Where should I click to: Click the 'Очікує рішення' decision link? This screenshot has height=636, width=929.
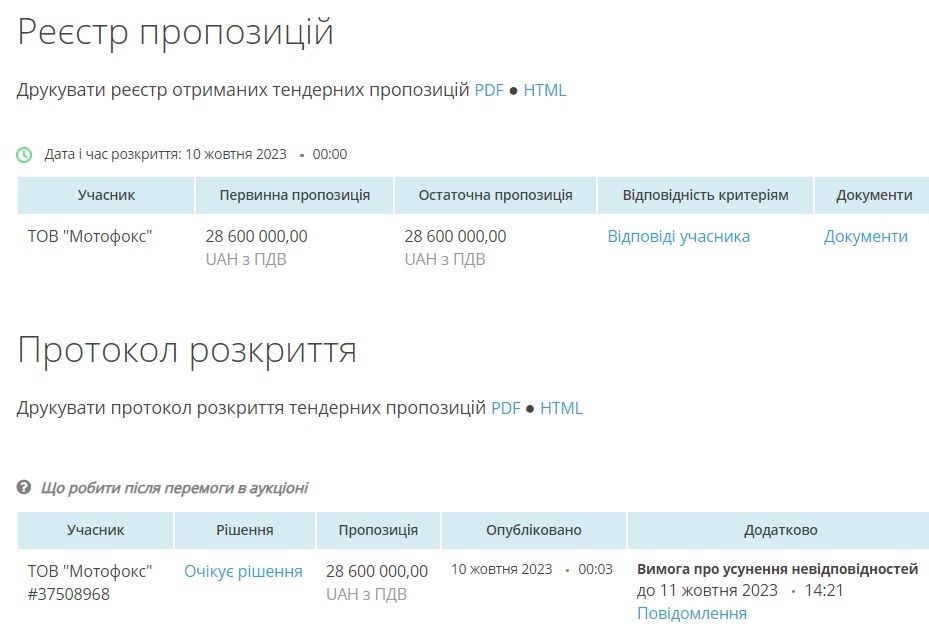243,571
